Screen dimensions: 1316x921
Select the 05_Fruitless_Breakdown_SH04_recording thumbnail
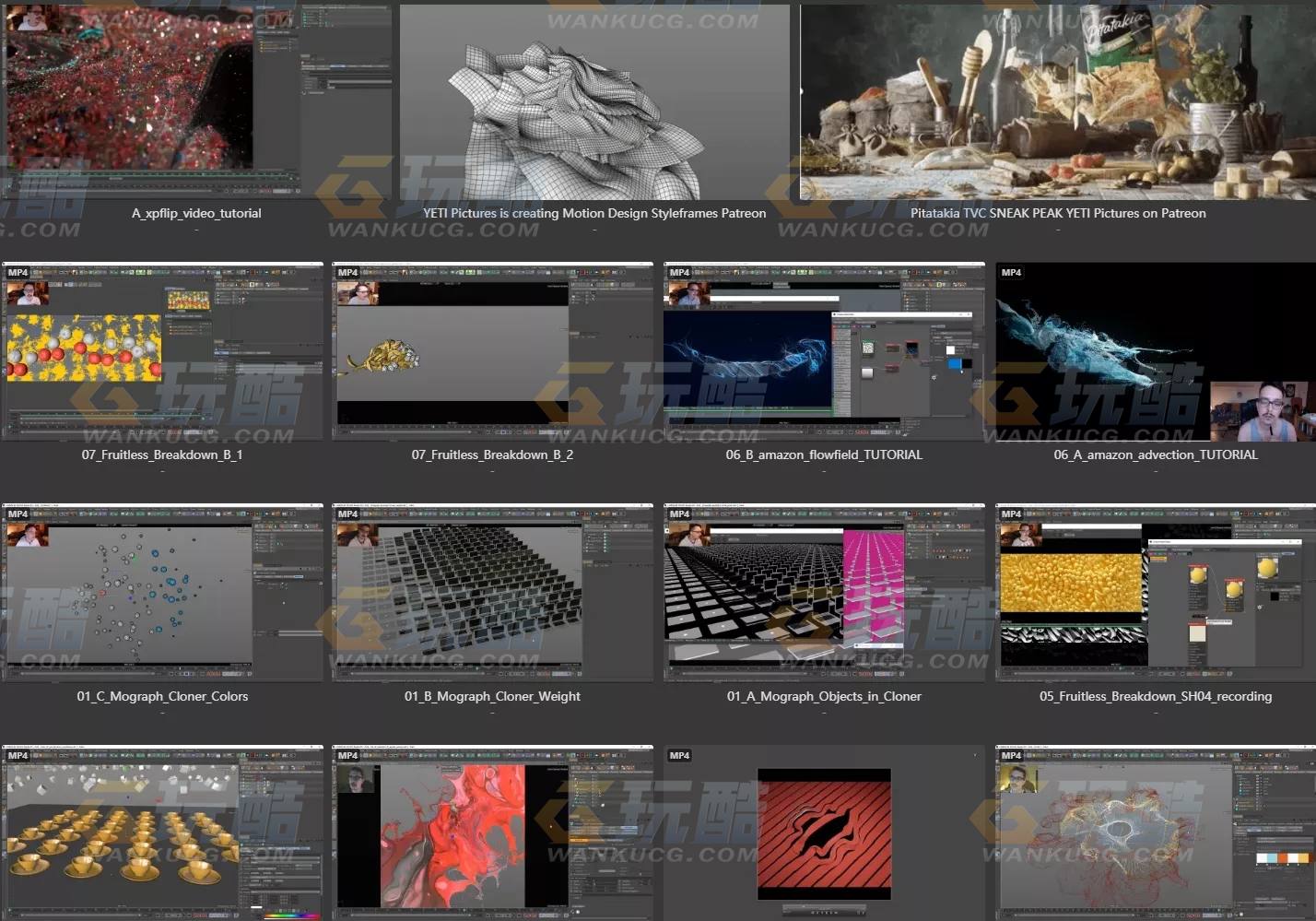[1156, 593]
